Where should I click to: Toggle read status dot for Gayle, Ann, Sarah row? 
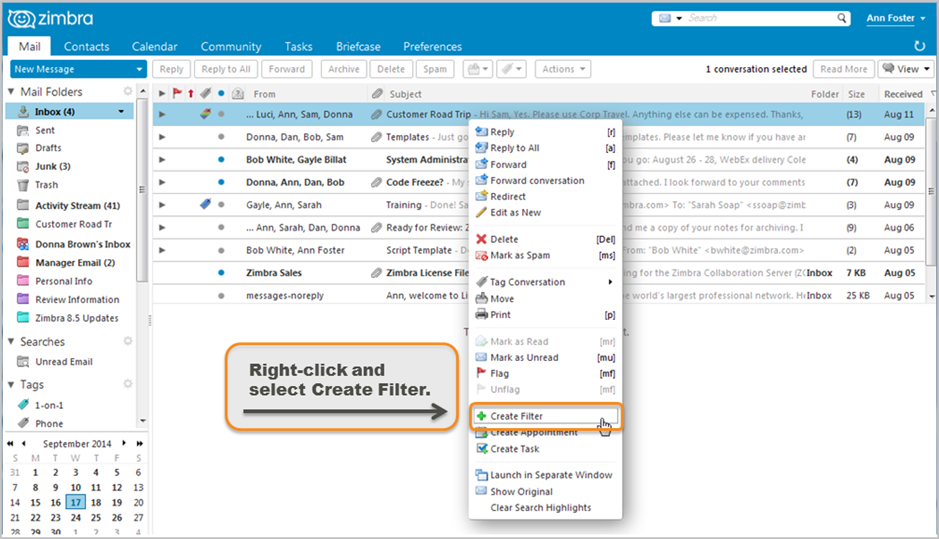pyautogui.click(x=221, y=205)
